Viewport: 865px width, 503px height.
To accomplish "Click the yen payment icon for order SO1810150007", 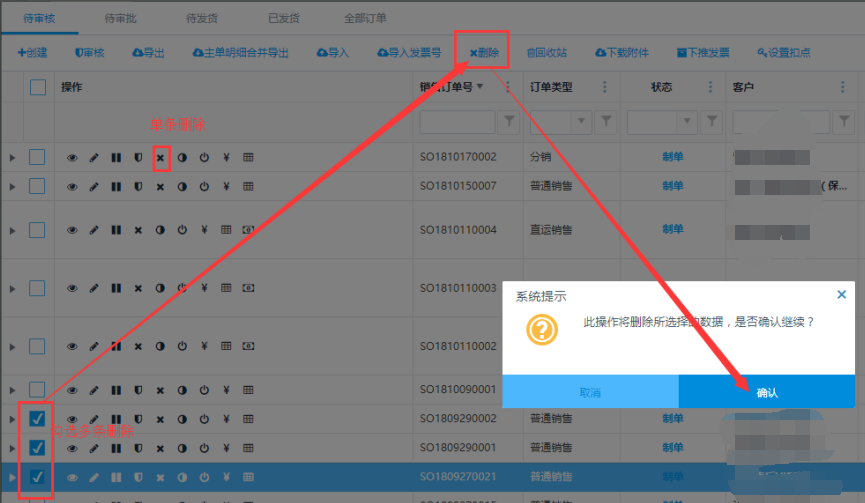I will point(226,187).
